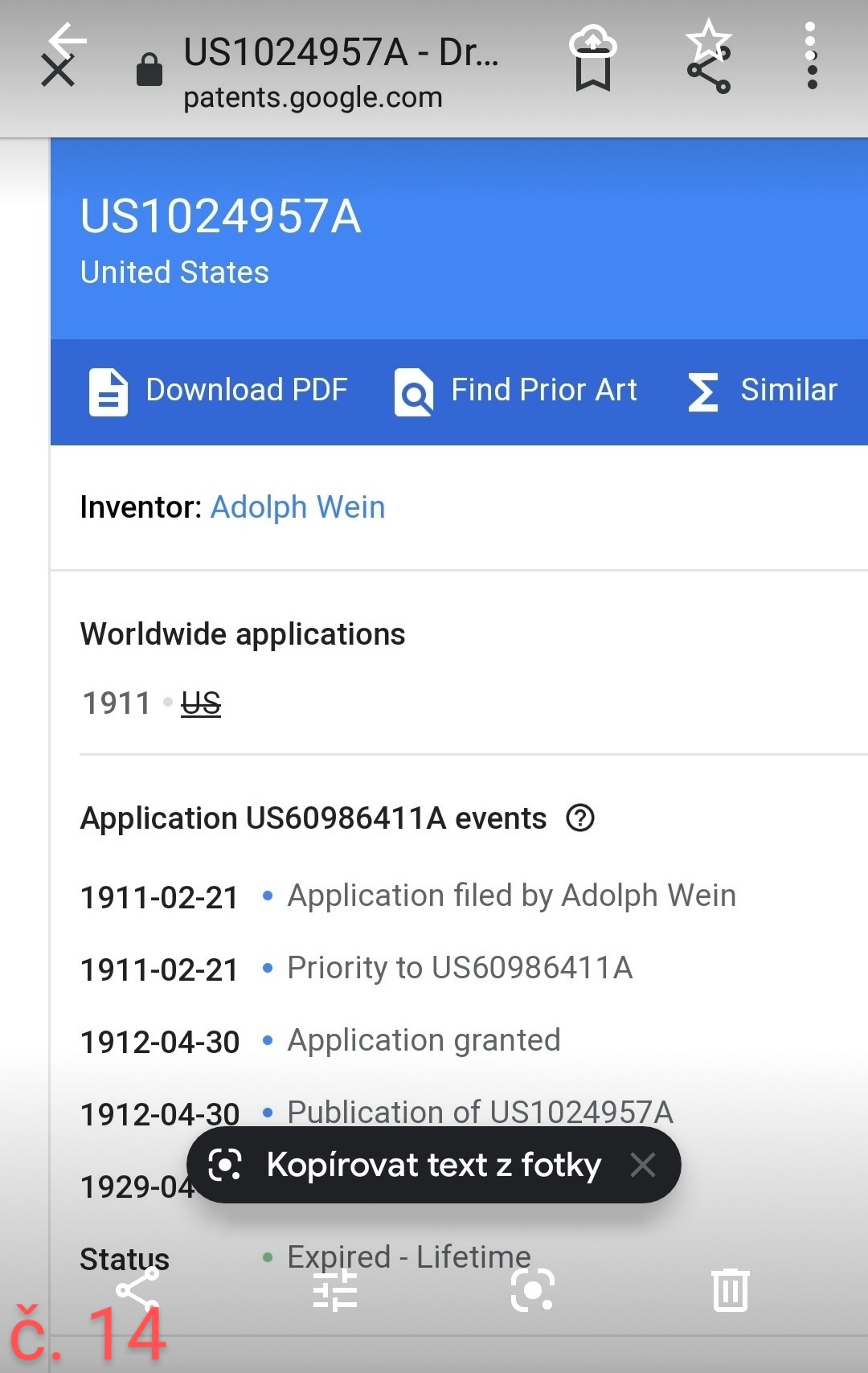868x1373 pixels.
Task: Select Application US60986411A events heading
Action: (313, 818)
